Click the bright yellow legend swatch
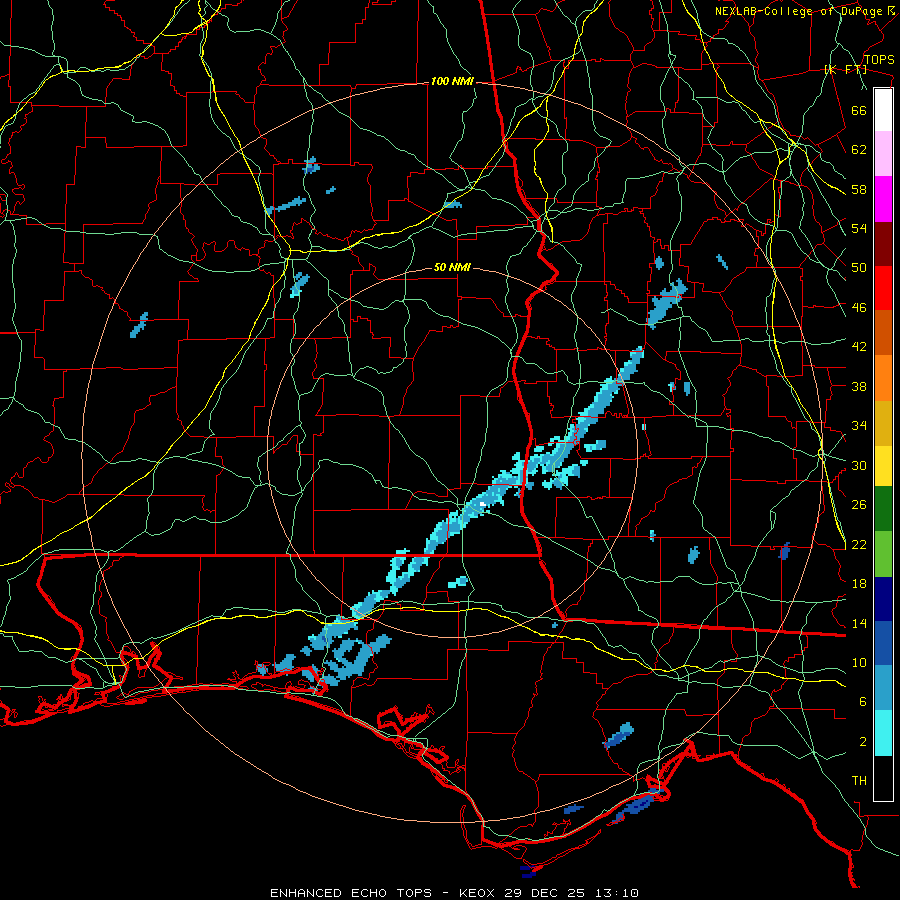900x900 pixels. (x=883, y=465)
